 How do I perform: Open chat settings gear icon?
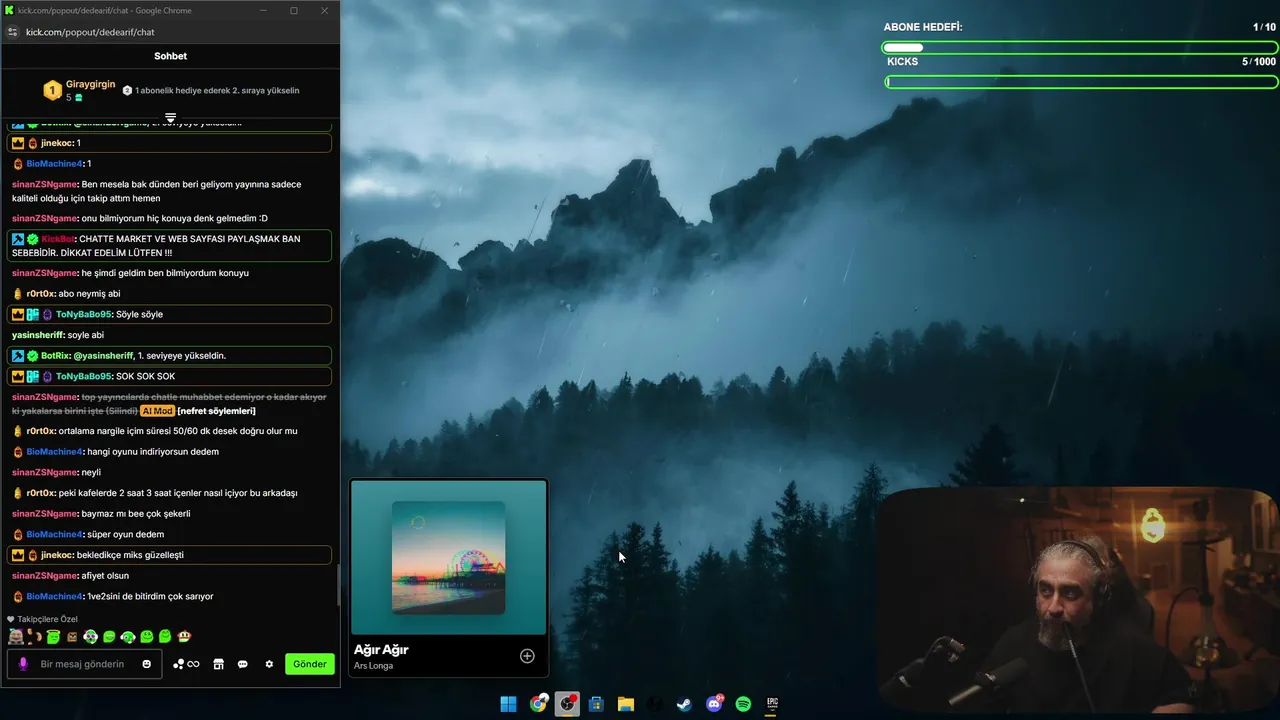click(x=269, y=664)
